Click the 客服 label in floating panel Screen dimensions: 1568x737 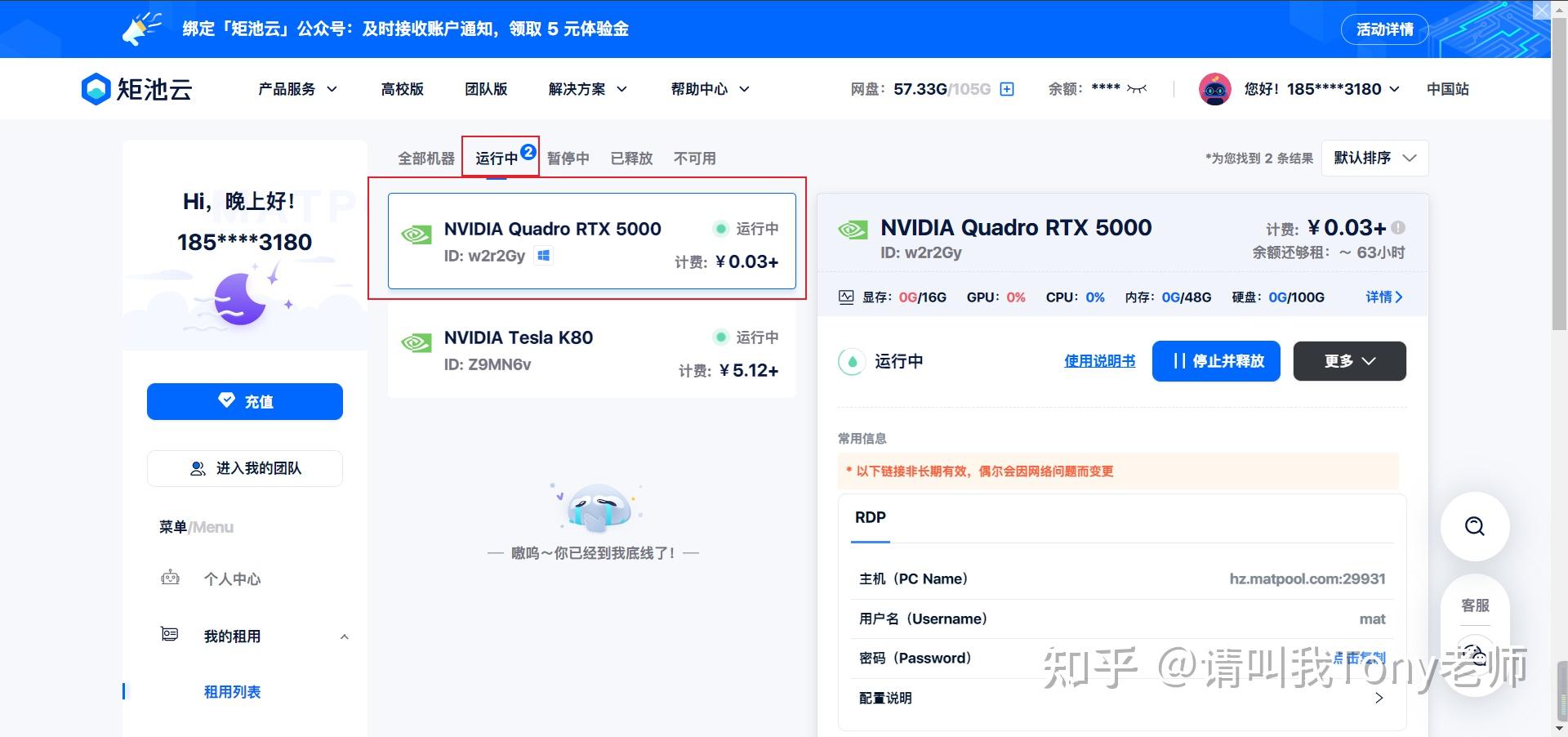pyautogui.click(x=1475, y=605)
